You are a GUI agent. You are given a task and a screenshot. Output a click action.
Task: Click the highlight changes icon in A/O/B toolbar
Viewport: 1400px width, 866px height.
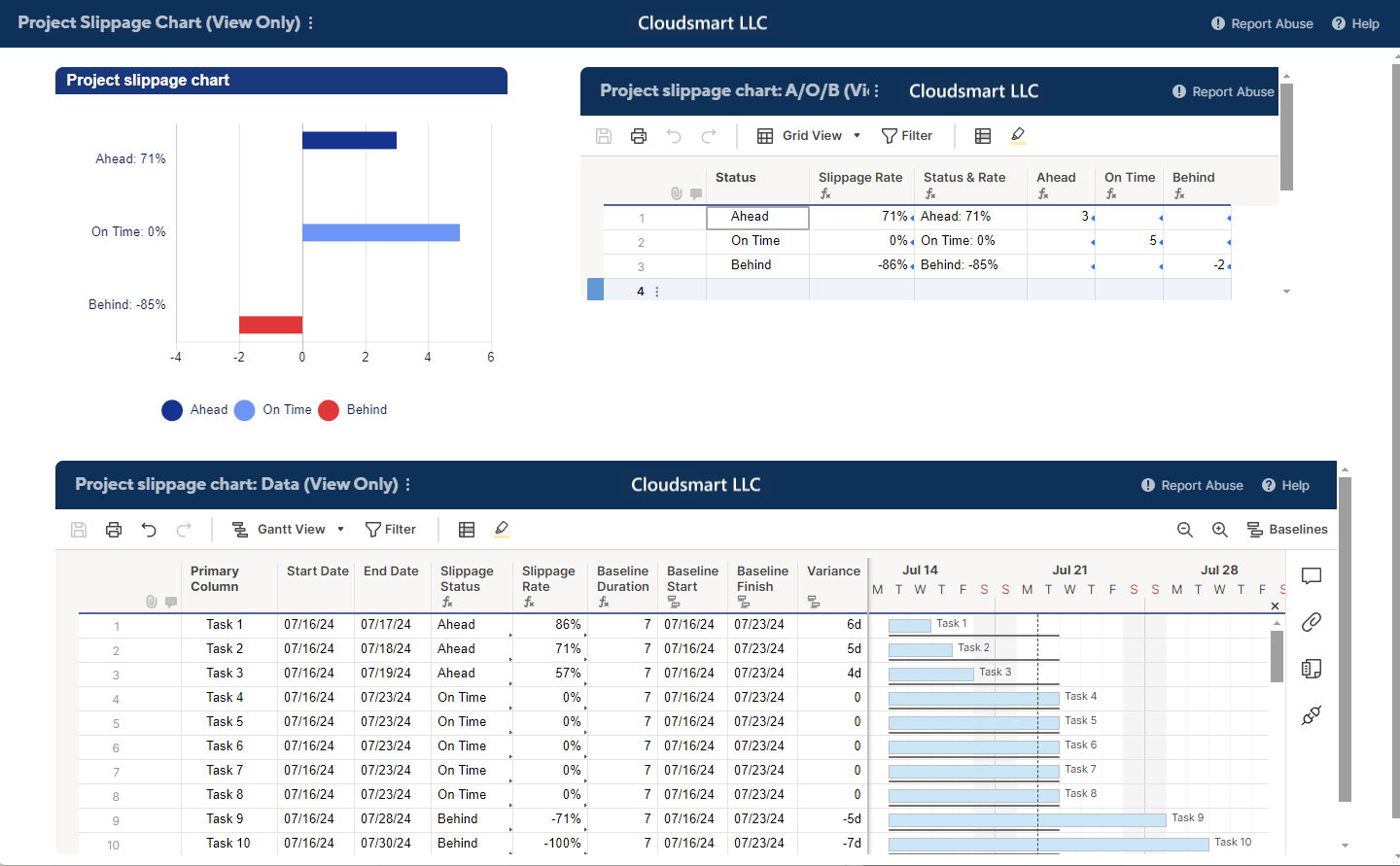point(1018,136)
